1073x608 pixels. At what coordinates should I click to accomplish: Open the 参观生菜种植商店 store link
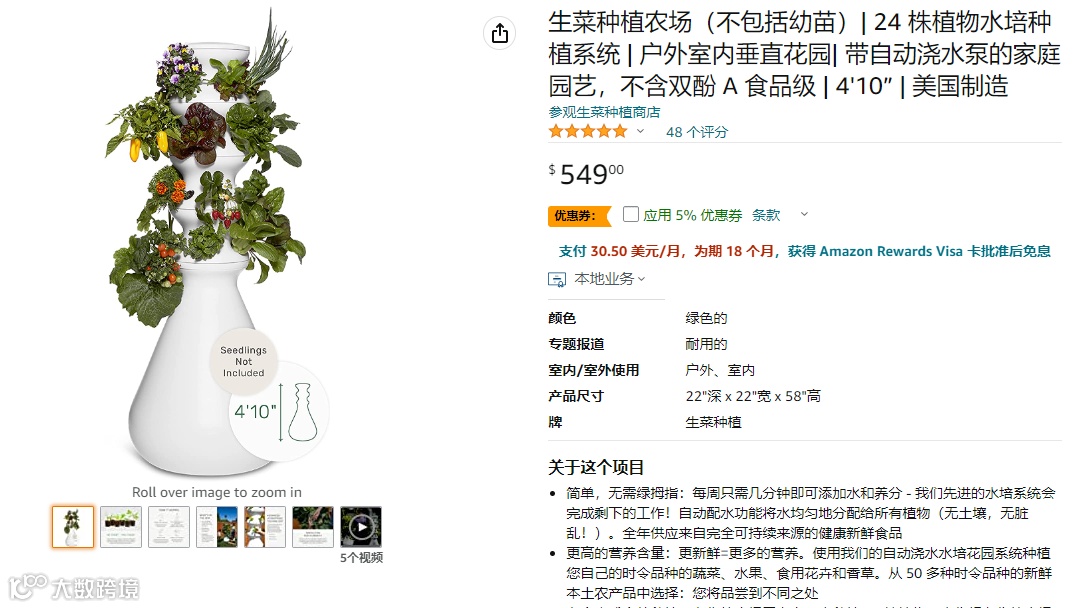(604, 112)
